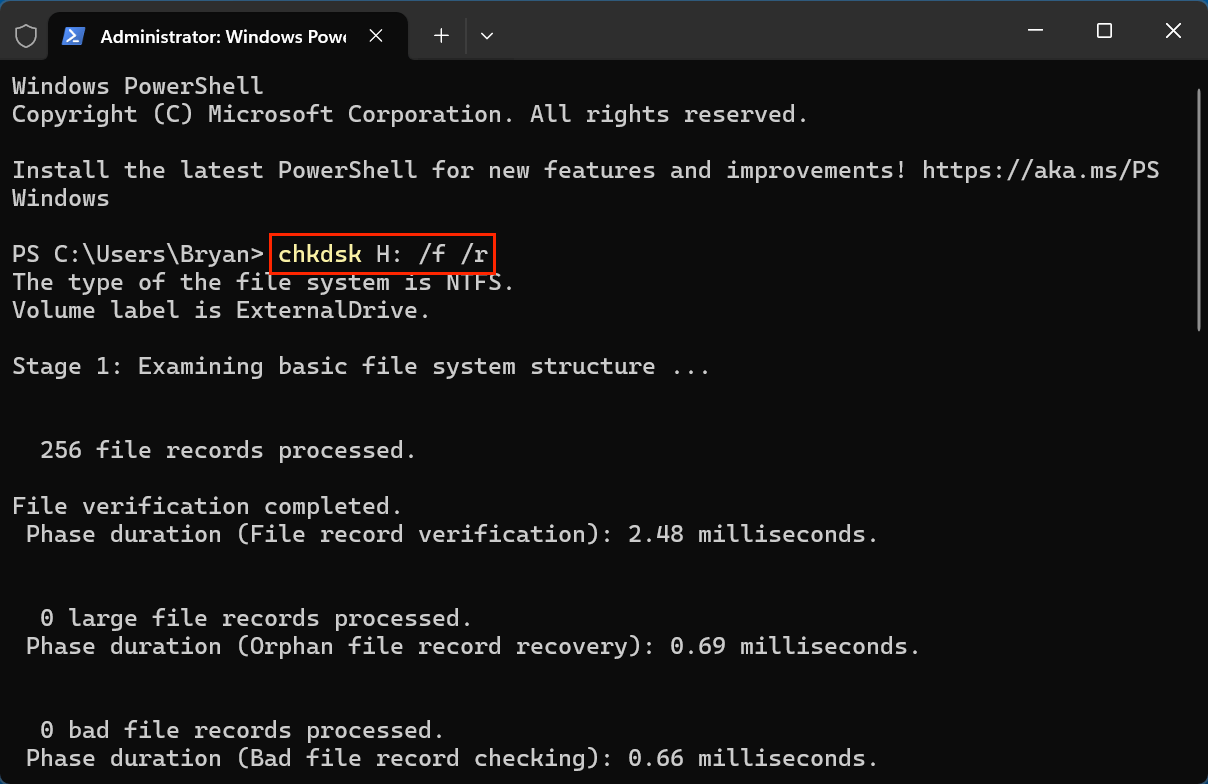The image size is (1208, 784).
Task: Minimize the terminal window
Action: pos(1035,31)
